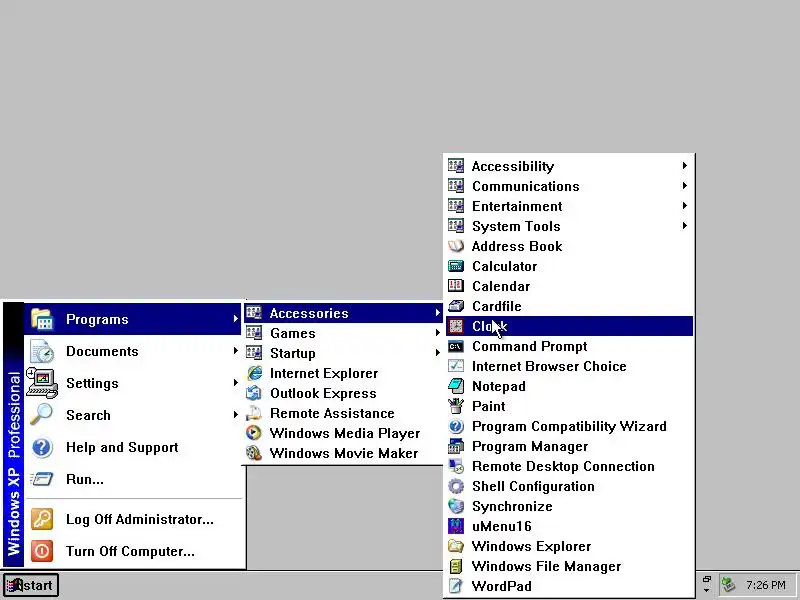
Task: Click the Notepad icon
Action: tap(456, 386)
